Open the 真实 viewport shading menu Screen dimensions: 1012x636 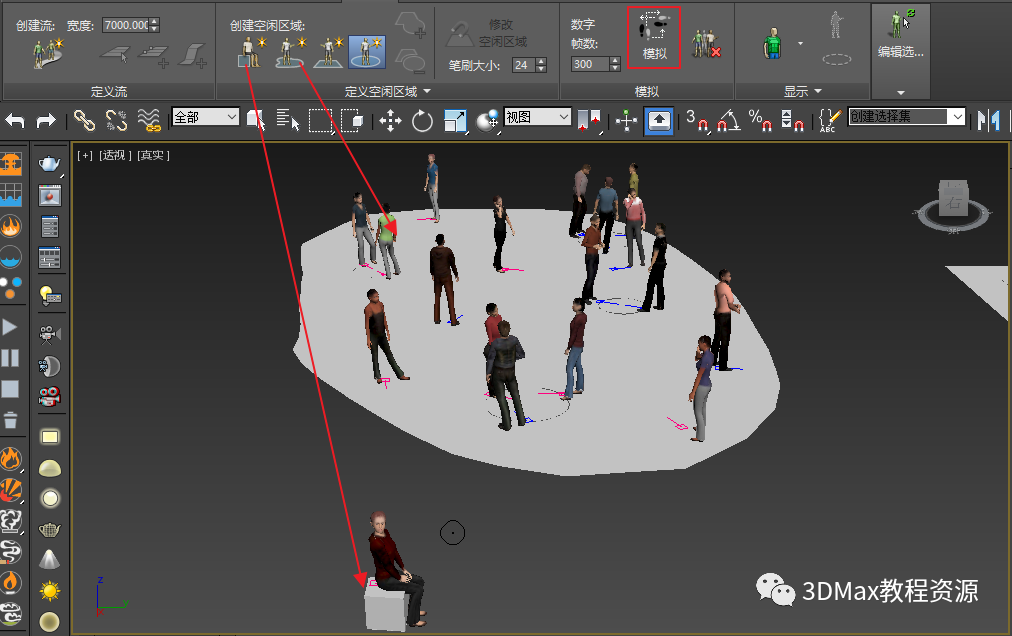[153, 155]
